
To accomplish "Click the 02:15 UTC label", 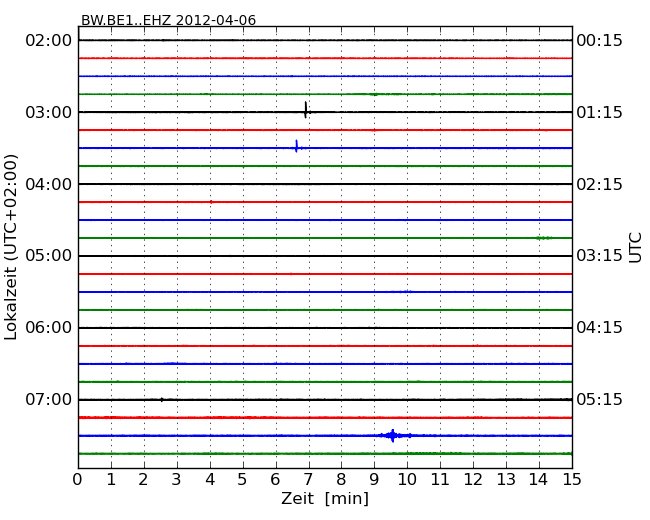I will tap(599, 184).
